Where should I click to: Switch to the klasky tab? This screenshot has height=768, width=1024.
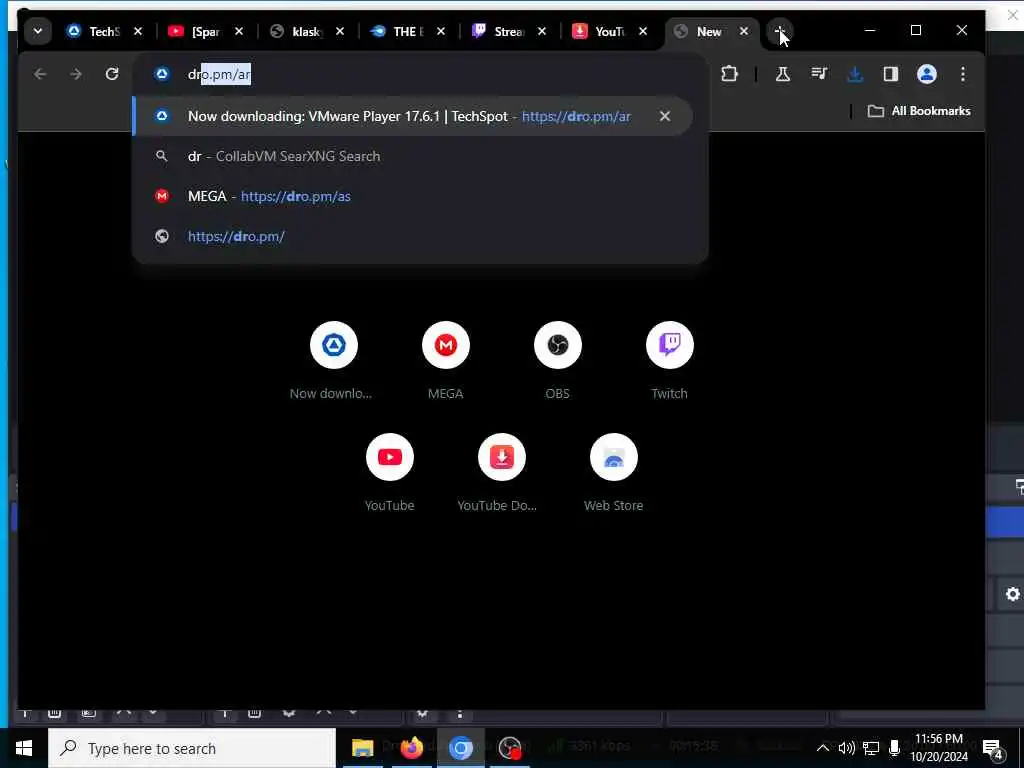(306, 31)
